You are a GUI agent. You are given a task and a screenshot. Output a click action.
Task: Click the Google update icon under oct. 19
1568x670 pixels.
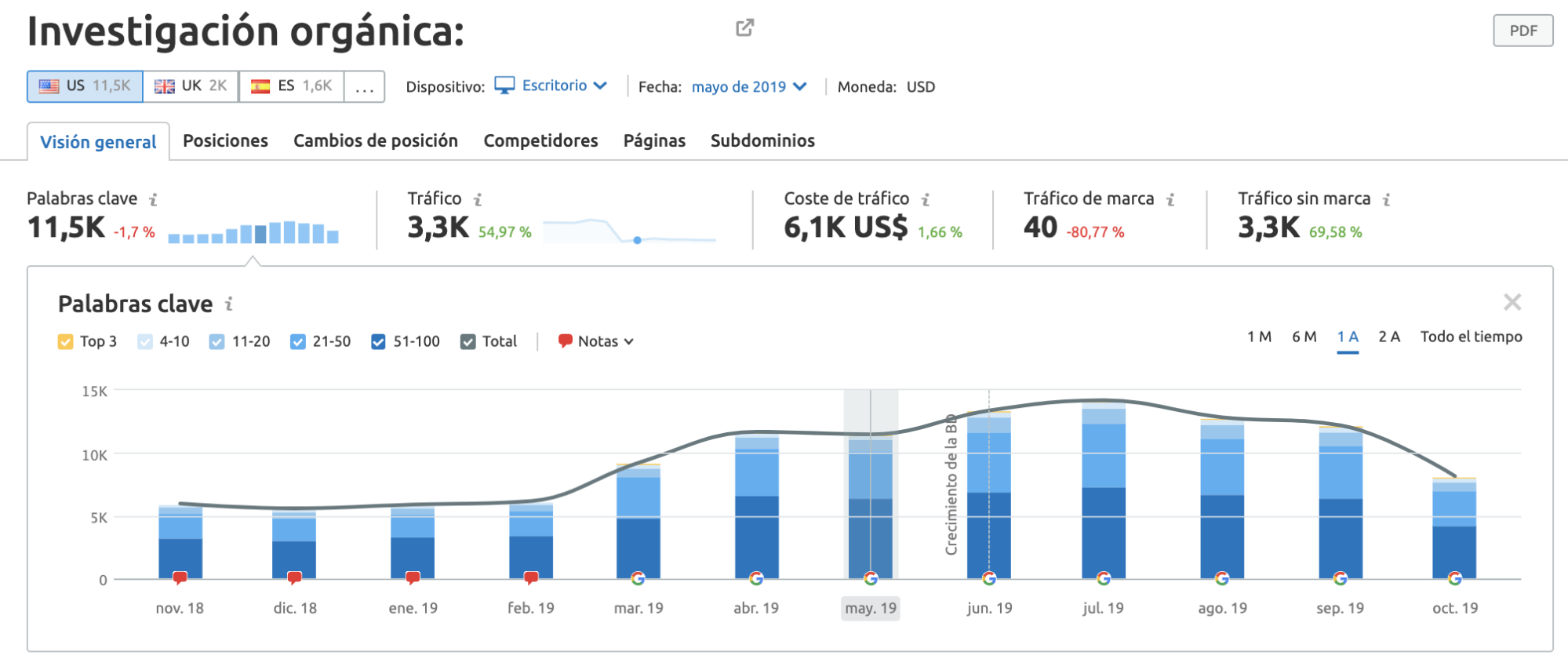[1455, 578]
